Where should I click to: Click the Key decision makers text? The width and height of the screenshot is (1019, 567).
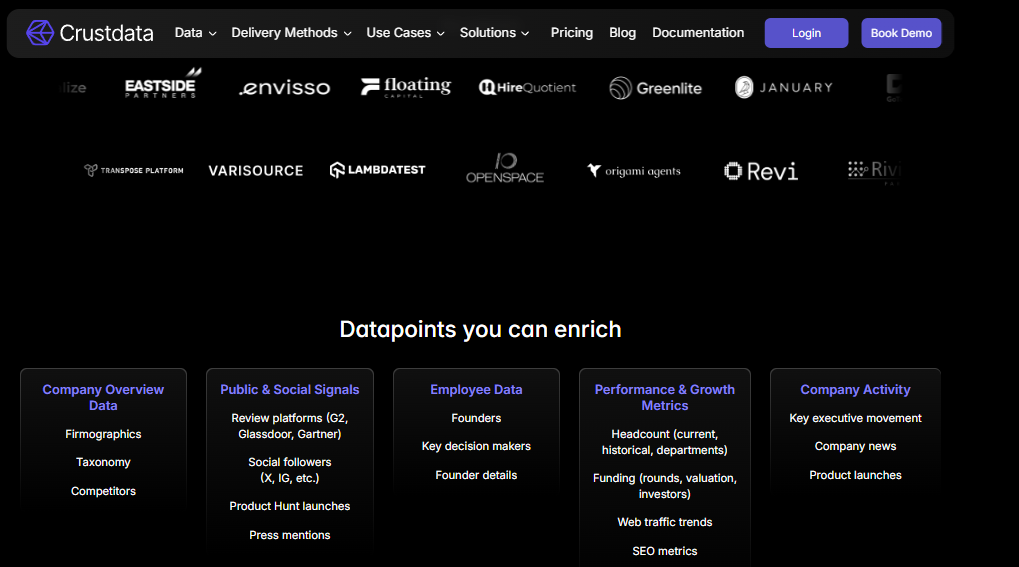pyautogui.click(x=476, y=446)
